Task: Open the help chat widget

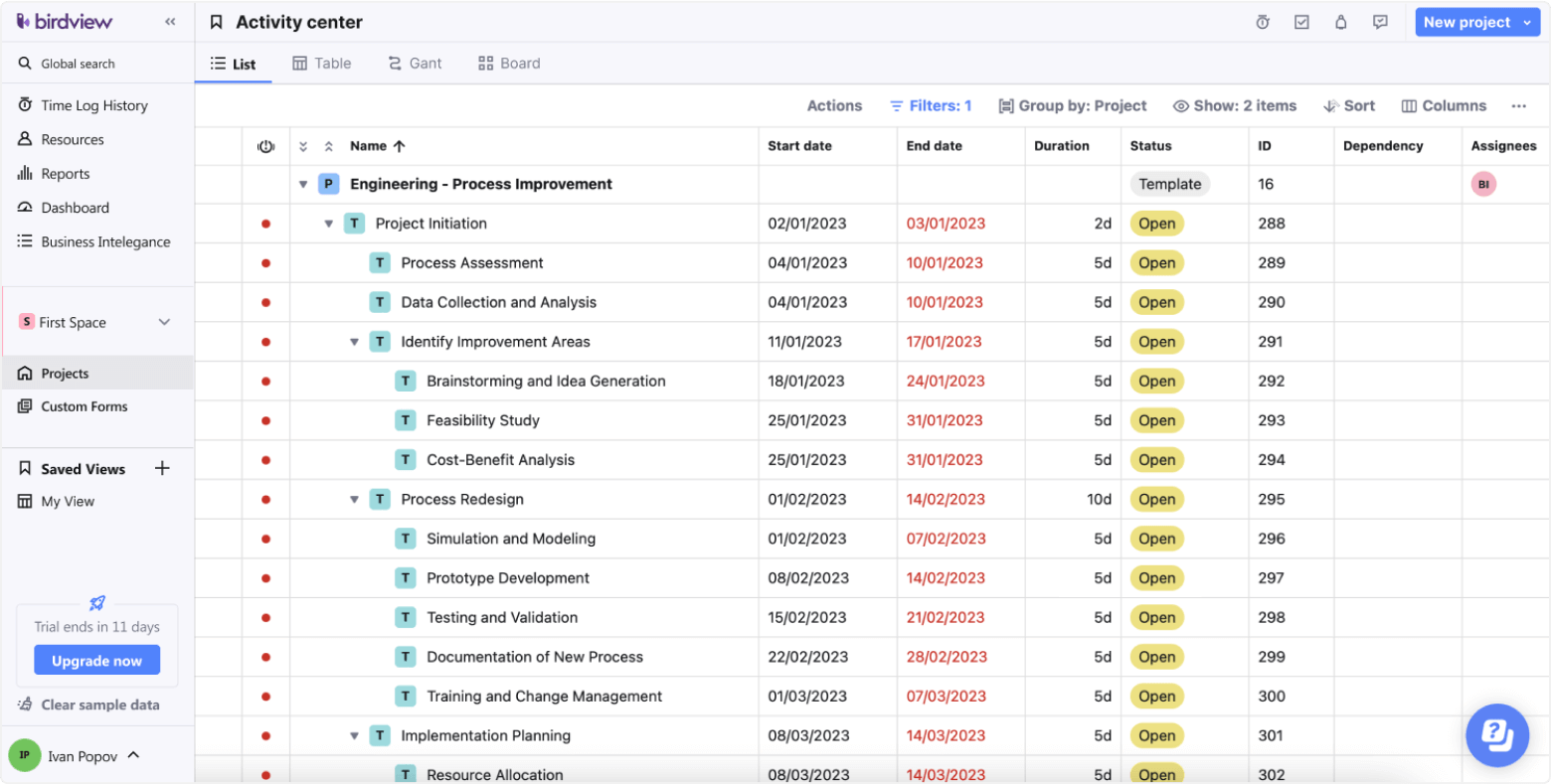Action: 1497,735
